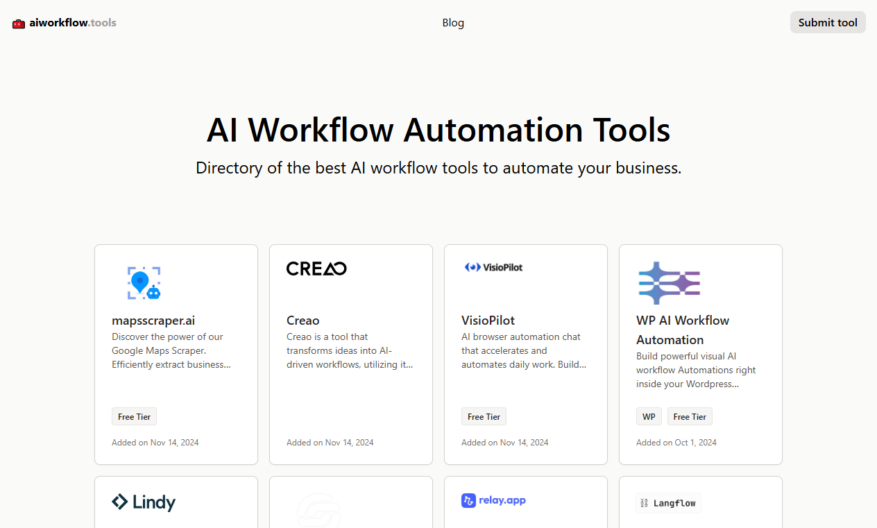Screen dimensions: 877x528
Task: Click the WP AI Workflow Automation logo
Action: point(669,283)
